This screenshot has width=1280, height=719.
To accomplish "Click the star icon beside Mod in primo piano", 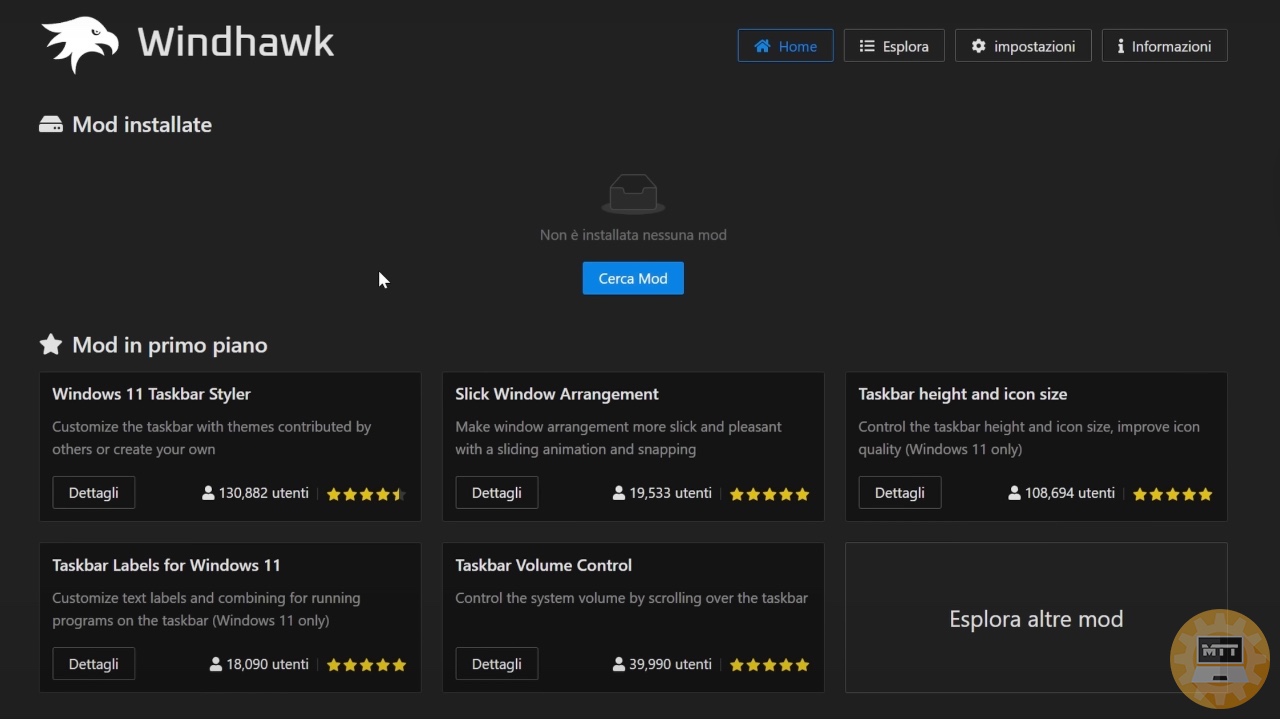I will pos(51,345).
